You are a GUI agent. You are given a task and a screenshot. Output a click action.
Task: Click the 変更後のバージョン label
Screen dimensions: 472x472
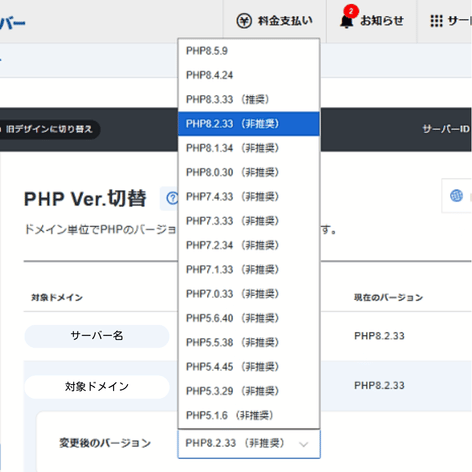tap(105, 443)
